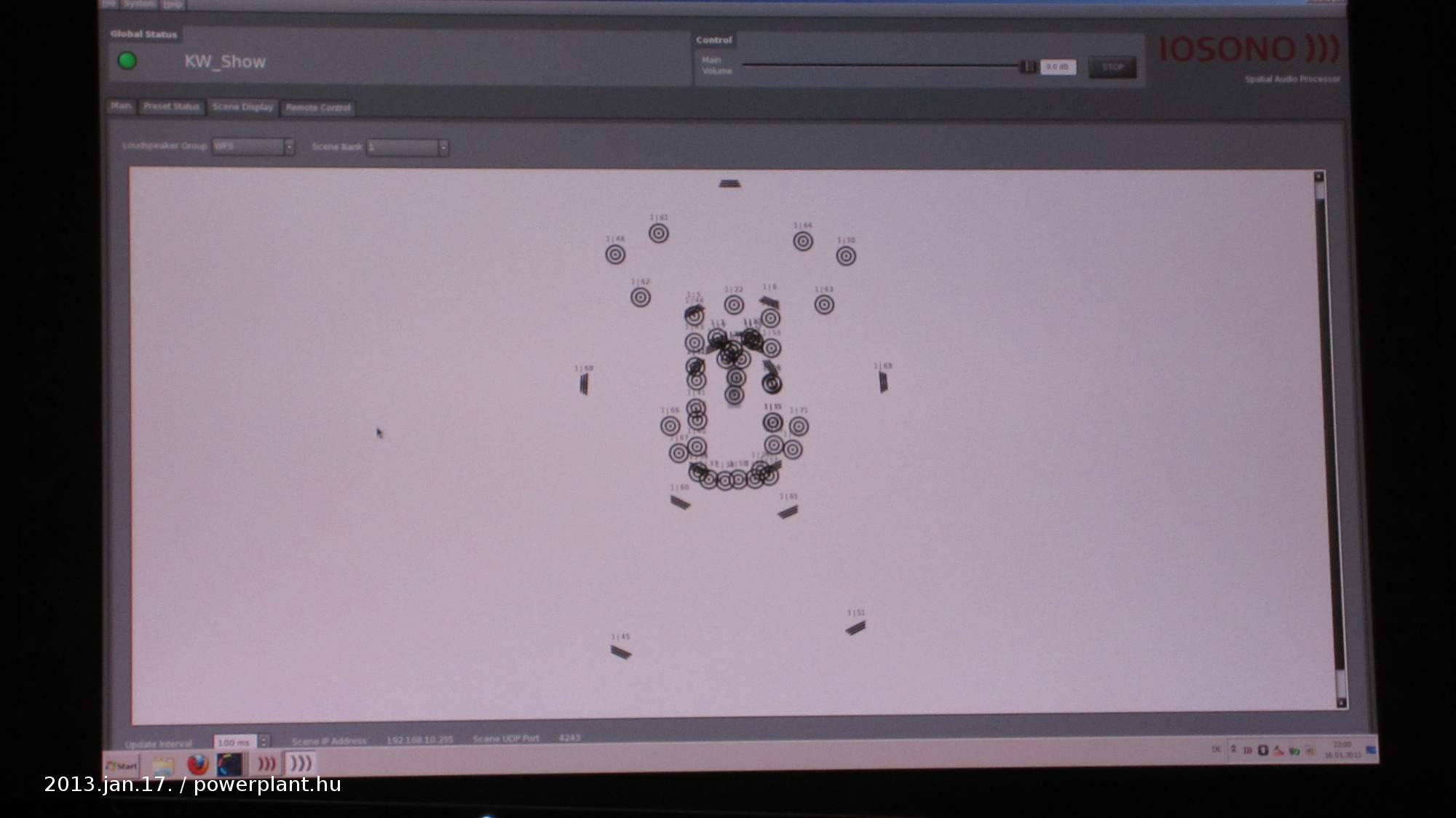Image resolution: width=1456 pixels, height=818 pixels.
Task: Select sound source 1|48 in scene display
Action: (615, 254)
